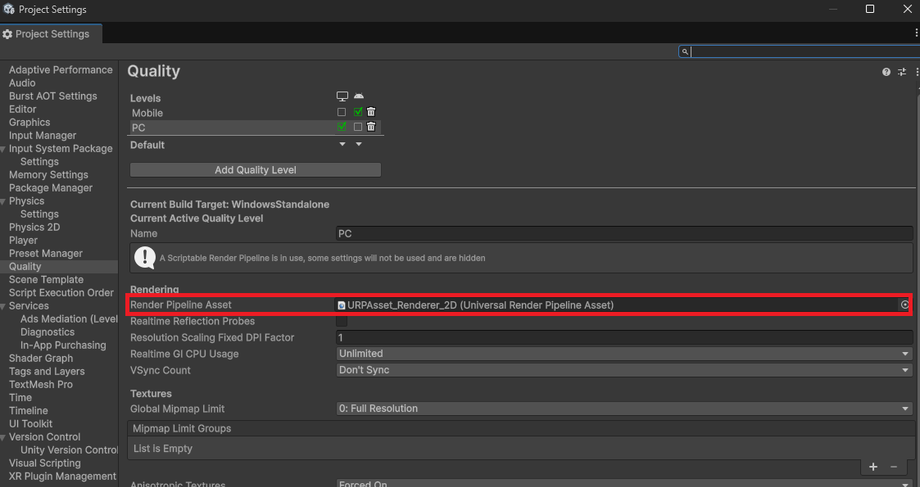Viewport: 920px width, 487px height.
Task: Open Visual Scripting settings
Action: [x=45, y=463]
